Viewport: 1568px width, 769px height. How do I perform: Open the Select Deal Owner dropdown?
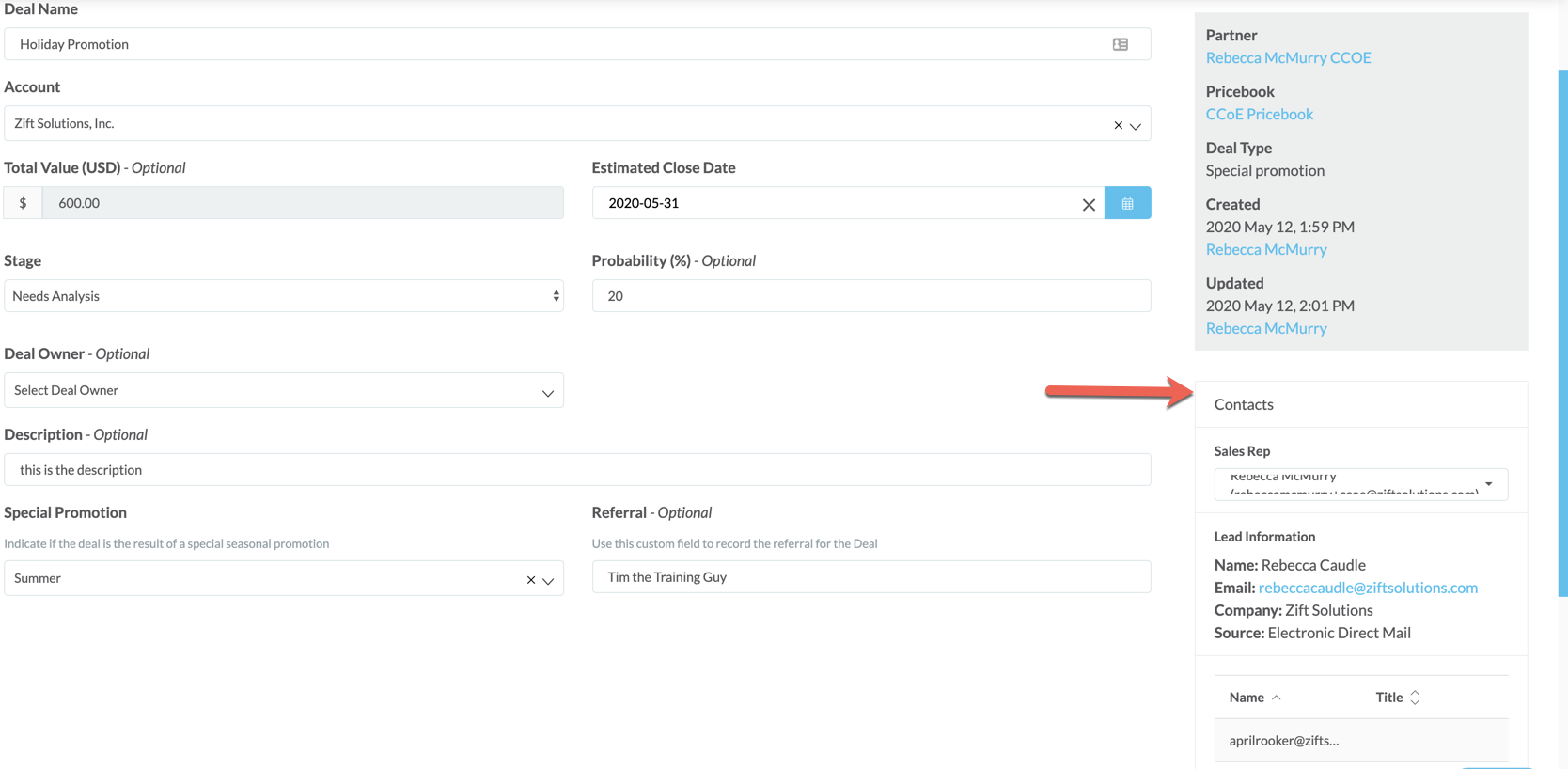coord(283,391)
